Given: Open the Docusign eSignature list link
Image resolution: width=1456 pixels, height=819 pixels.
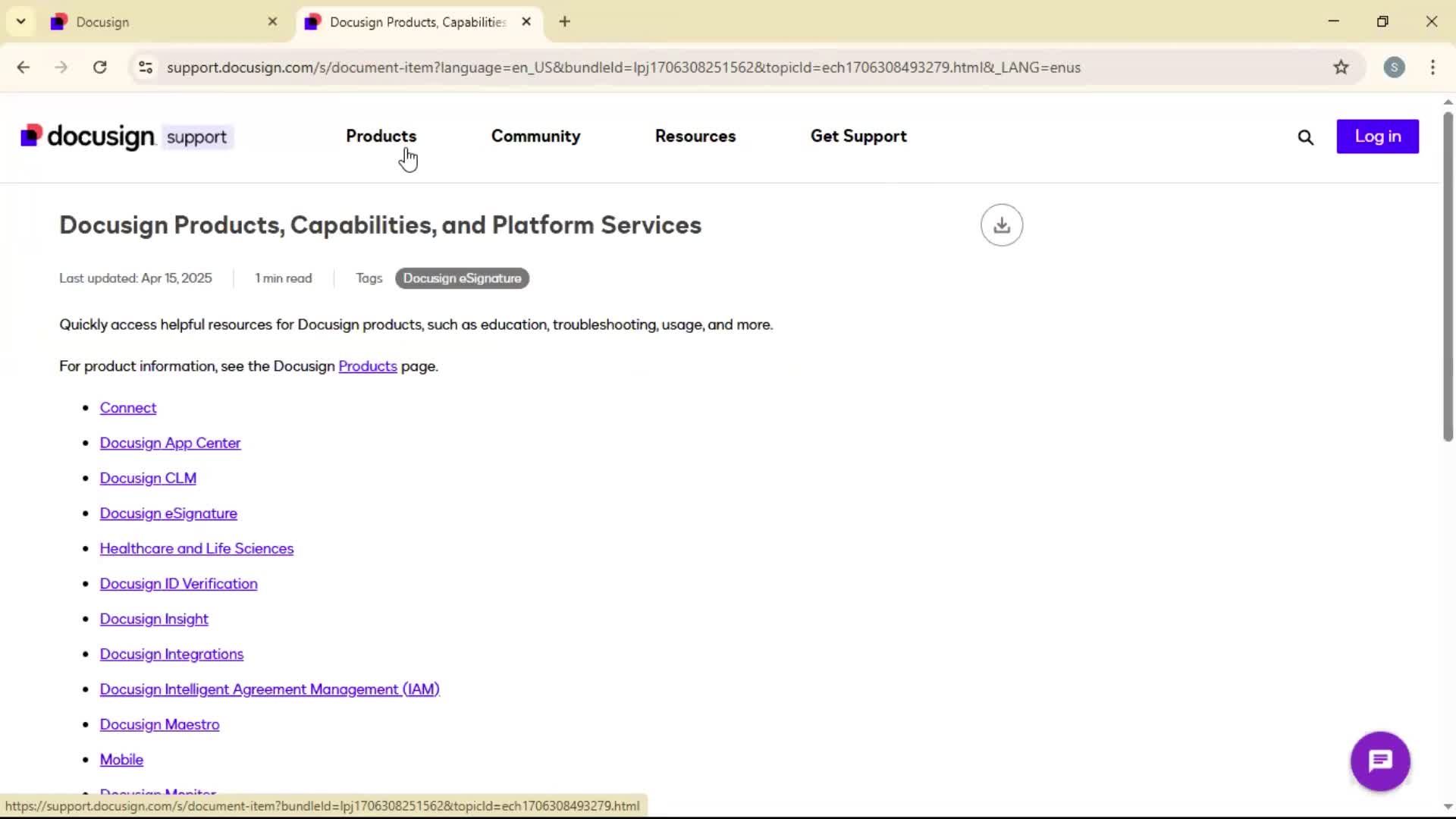Looking at the screenshot, I should click(x=168, y=513).
